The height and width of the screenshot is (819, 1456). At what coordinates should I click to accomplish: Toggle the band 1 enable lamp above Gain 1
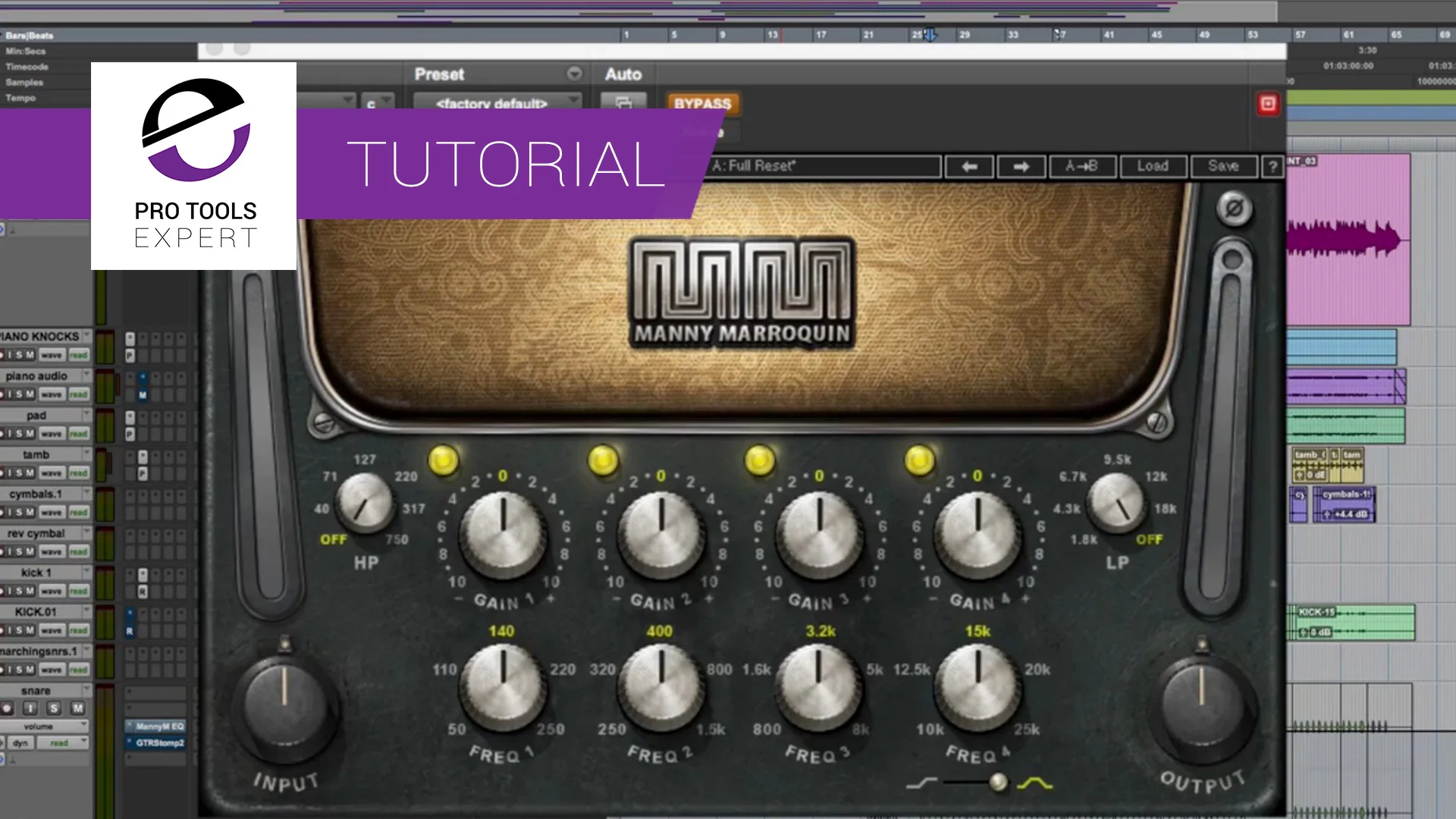442,460
